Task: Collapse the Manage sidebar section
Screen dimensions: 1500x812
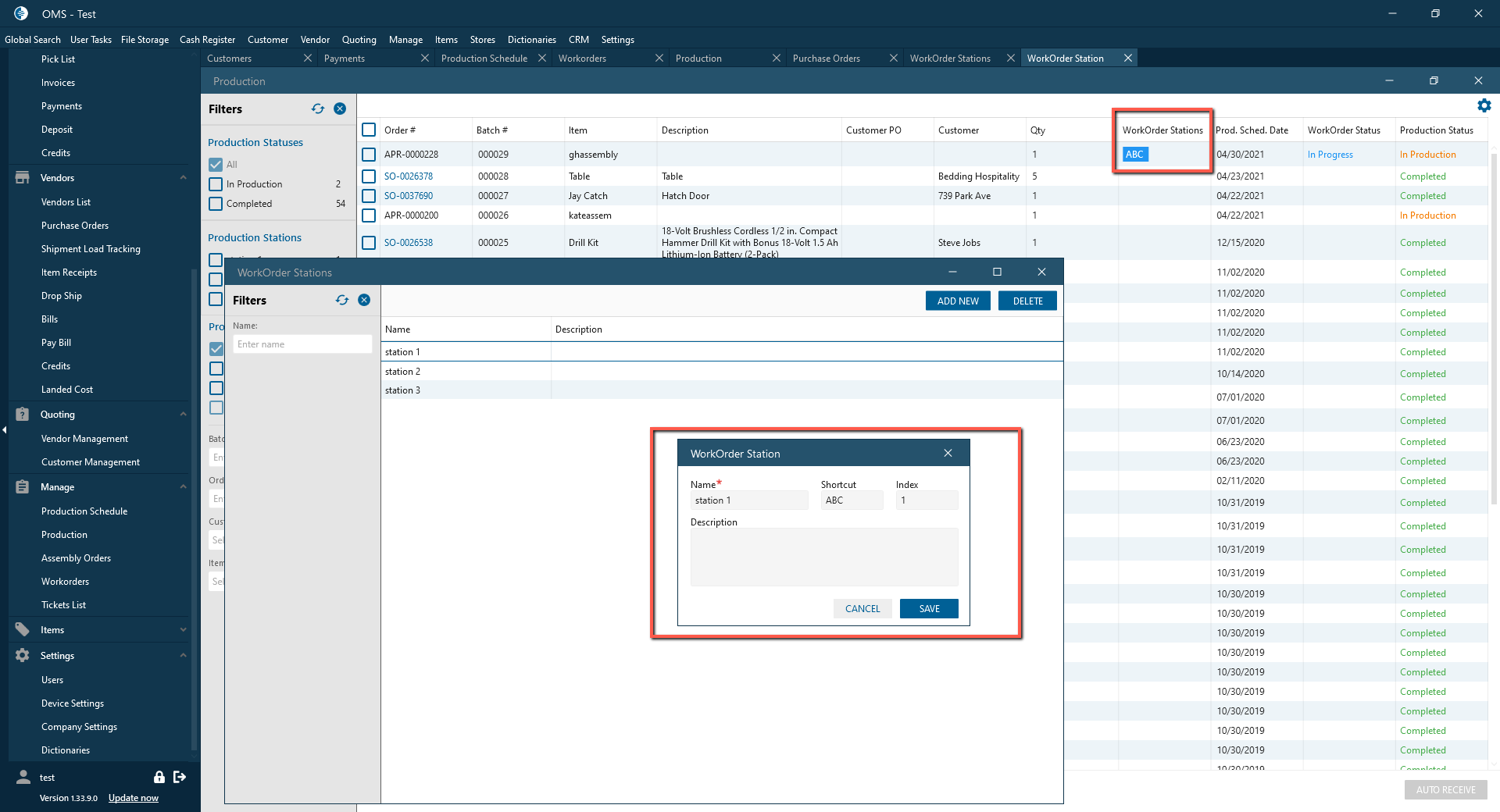Action: point(183,486)
